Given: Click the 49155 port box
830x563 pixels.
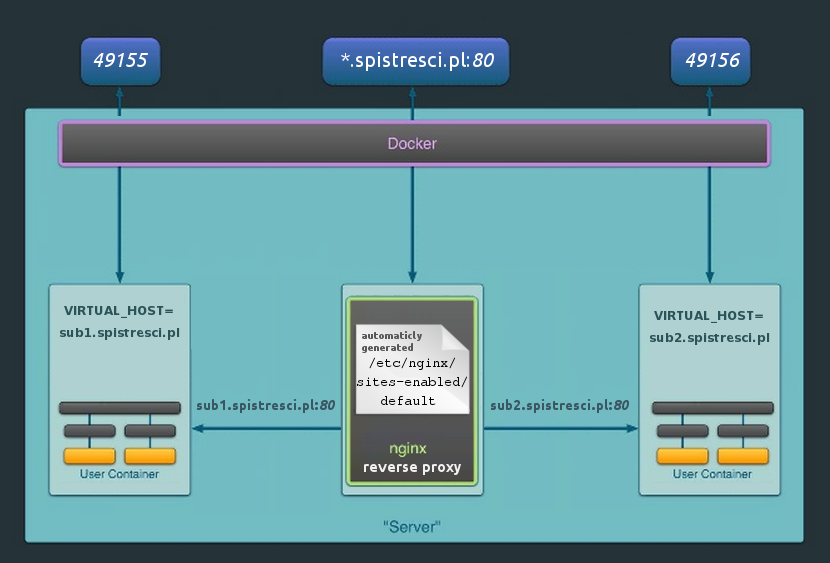Looking at the screenshot, I should pyautogui.click(x=120, y=61).
